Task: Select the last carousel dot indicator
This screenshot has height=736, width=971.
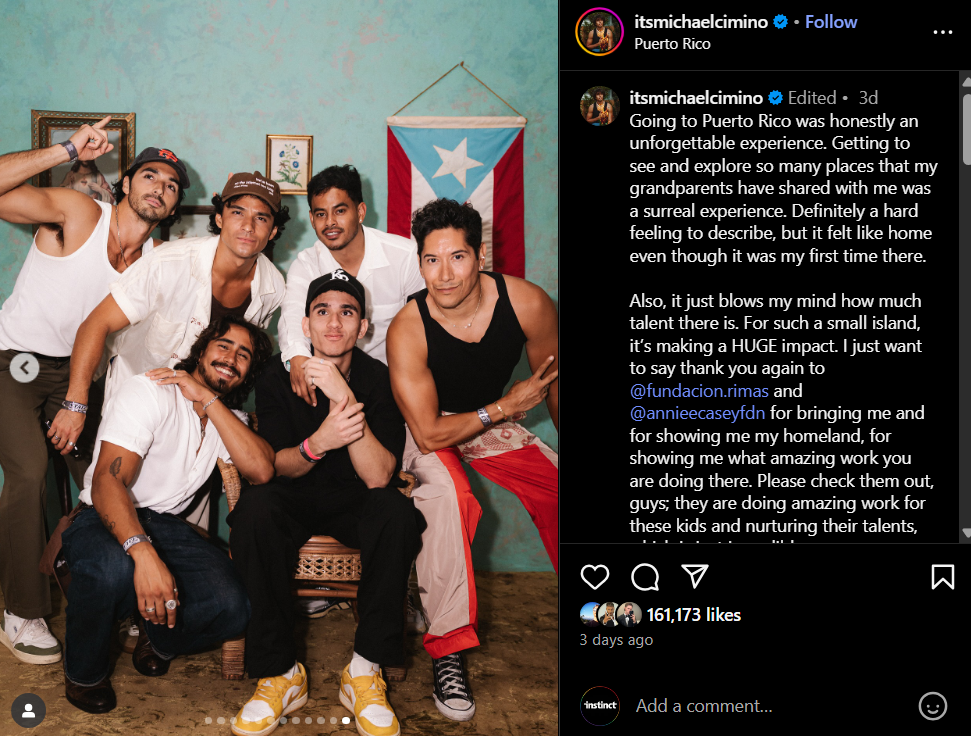Action: tap(346, 720)
